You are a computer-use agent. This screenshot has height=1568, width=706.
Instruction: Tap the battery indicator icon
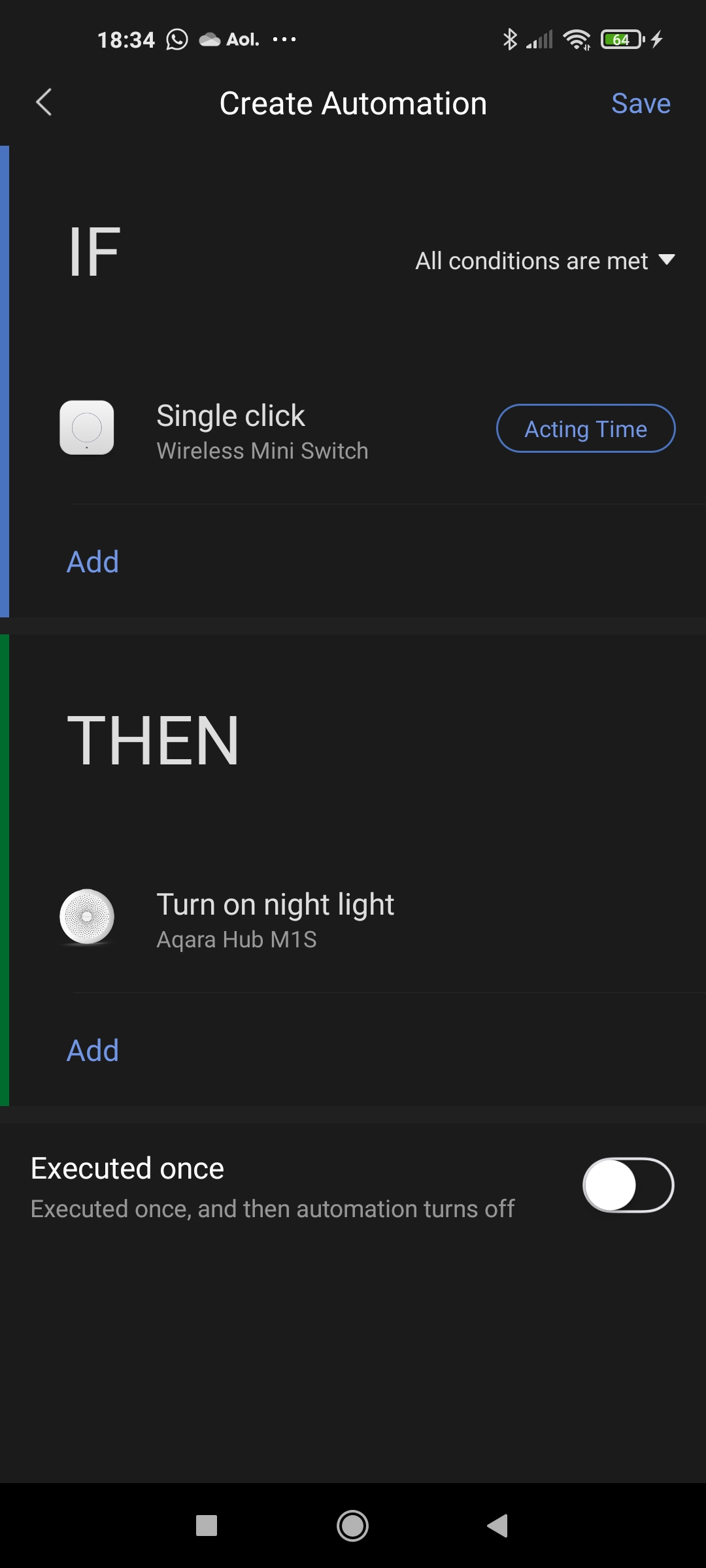(x=622, y=40)
